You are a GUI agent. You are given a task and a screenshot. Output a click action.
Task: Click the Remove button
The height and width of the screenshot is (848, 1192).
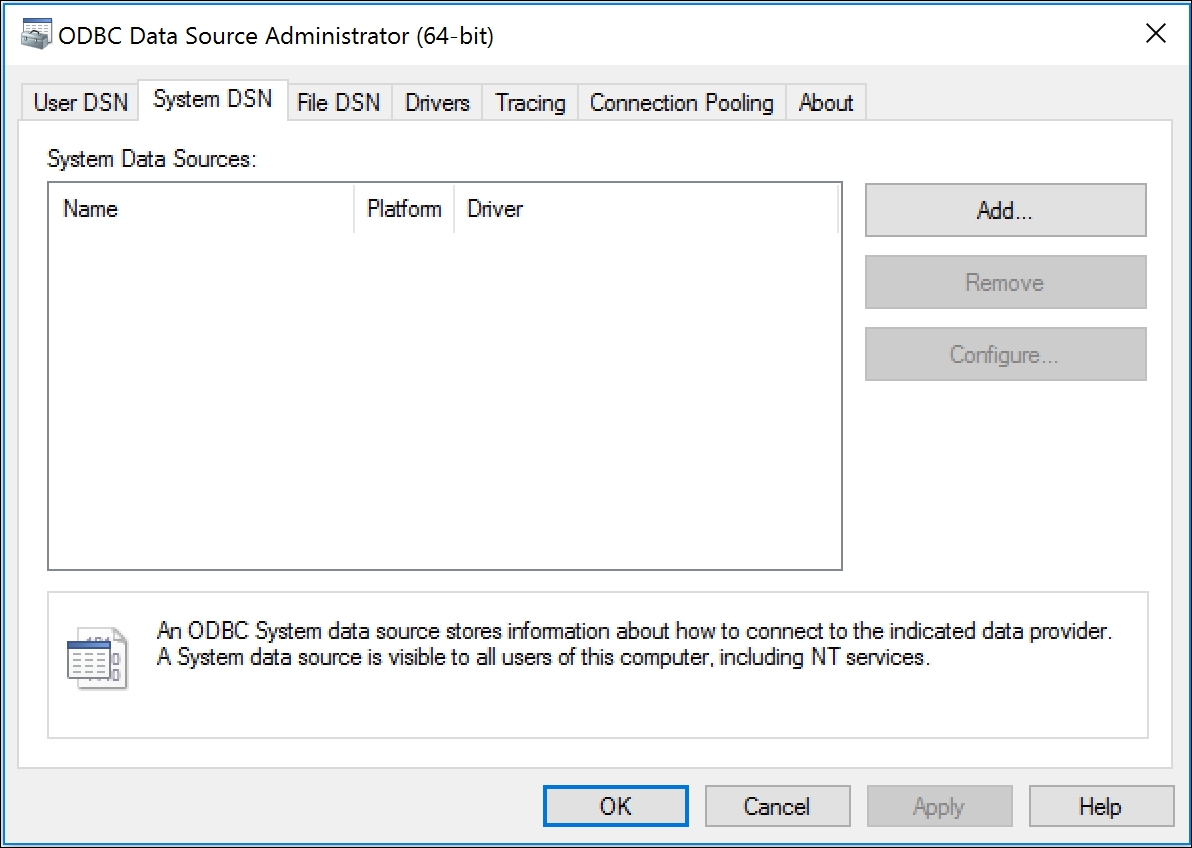coord(1005,282)
